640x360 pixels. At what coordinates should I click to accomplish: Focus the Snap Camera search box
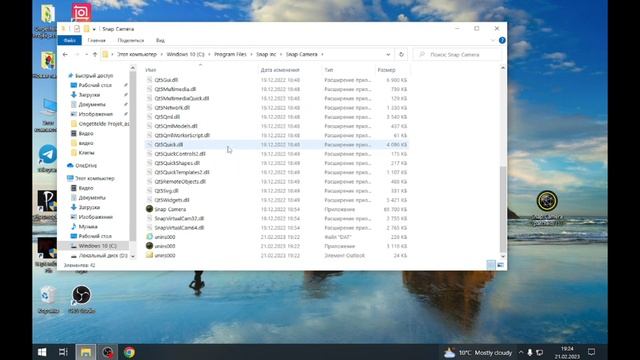point(456,54)
